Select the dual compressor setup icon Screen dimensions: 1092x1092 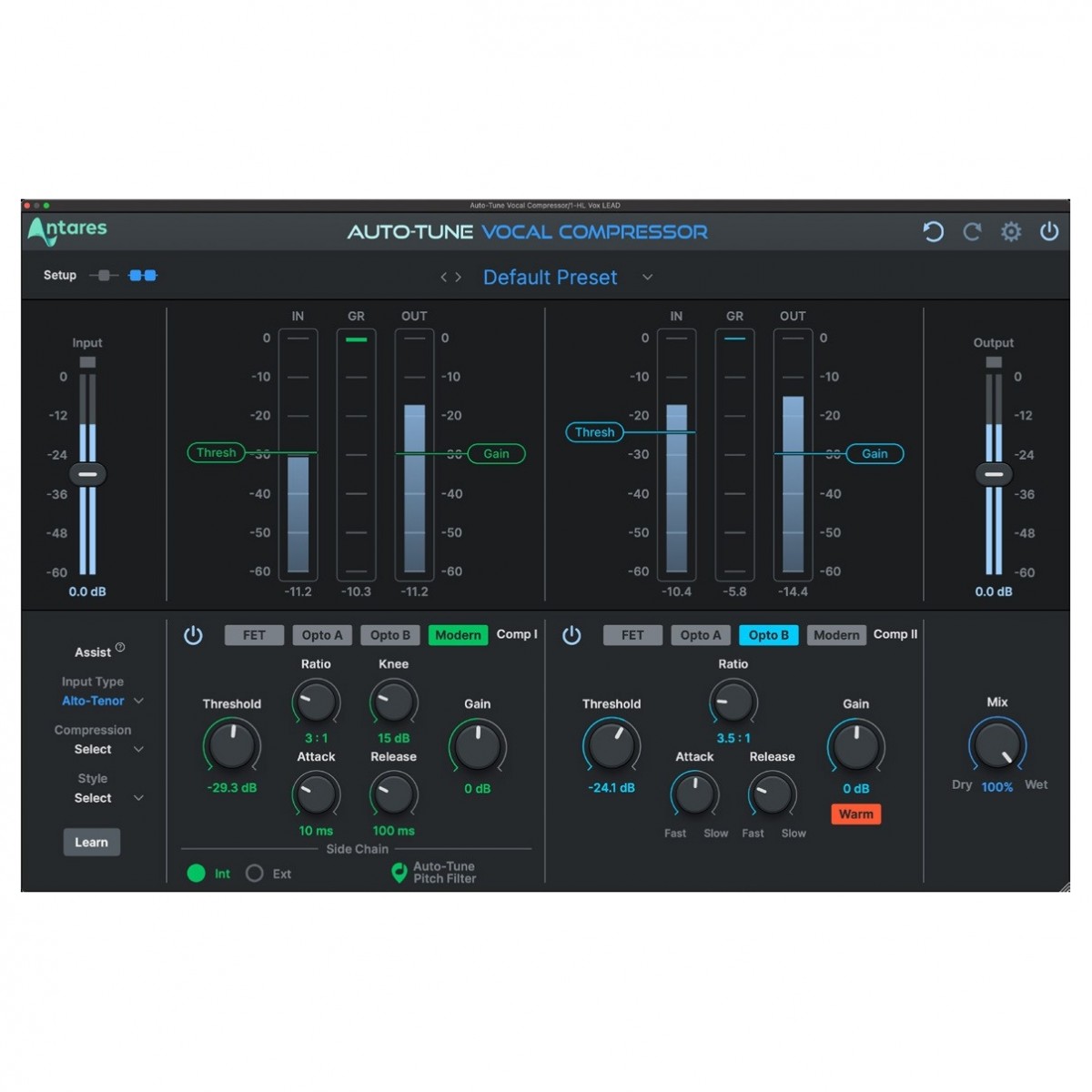coord(143,276)
